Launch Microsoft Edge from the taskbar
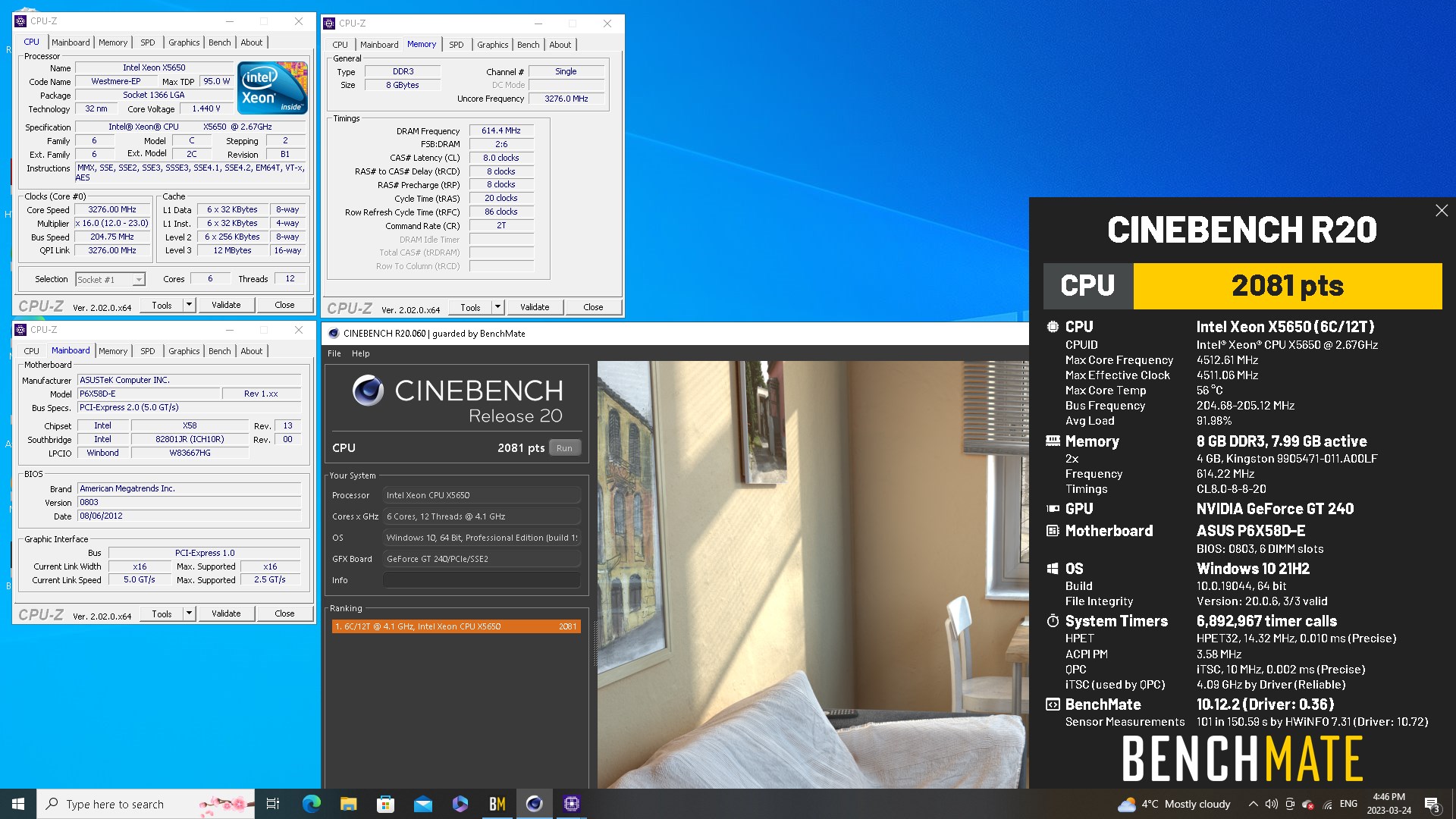Screen dimensions: 1456x819 pyautogui.click(x=311, y=804)
